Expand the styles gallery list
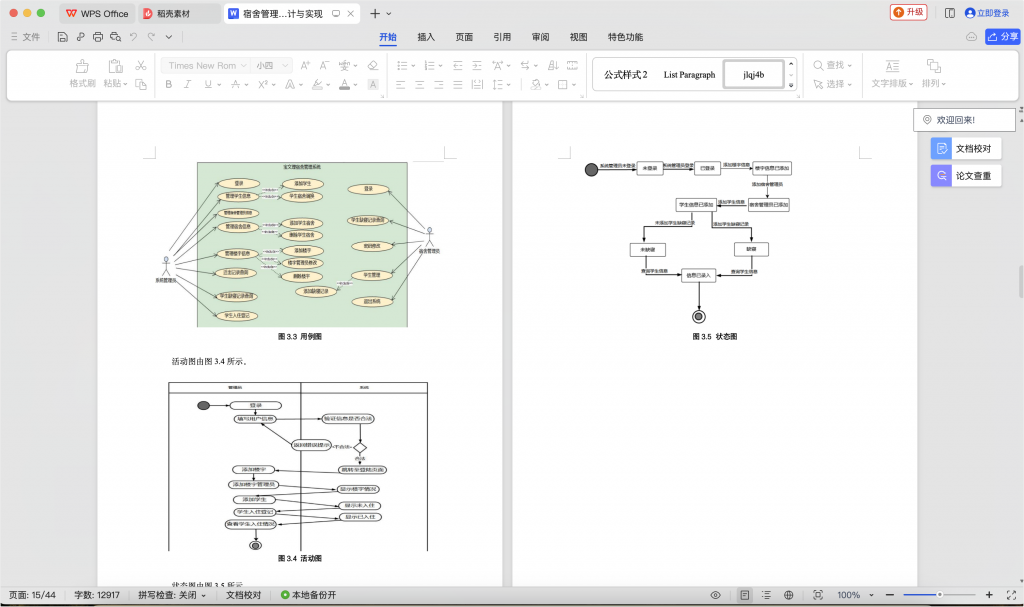1024x607 pixels. point(791,85)
